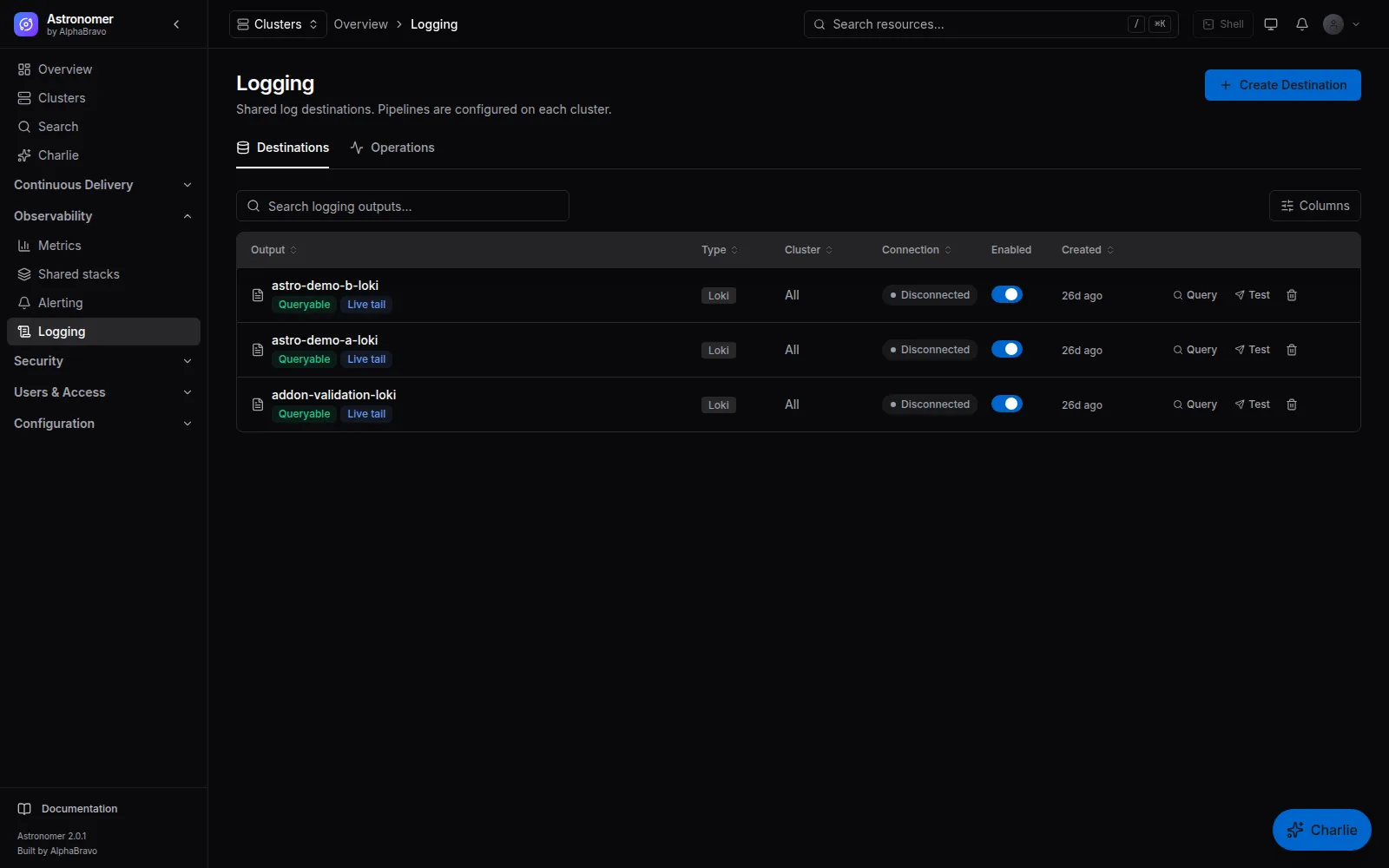Image resolution: width=1389 pixels, height=868 pixels.
Task: Click the astro-demo-b-loki output name
Action: click(x=325, y=286)
